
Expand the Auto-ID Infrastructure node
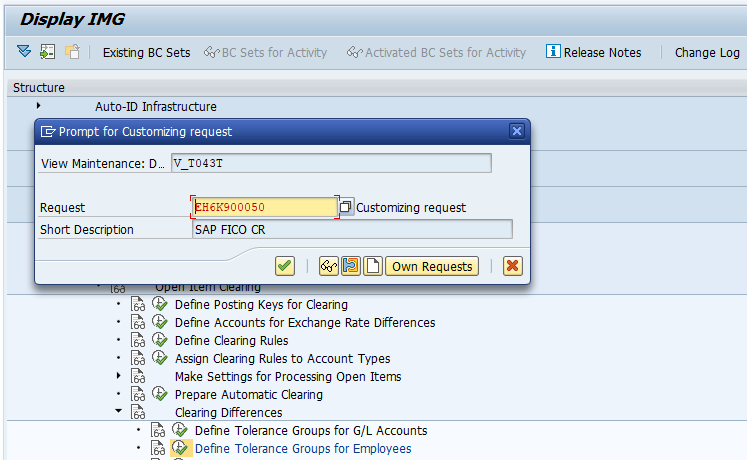pyautogui.click(x=39, y=106)
